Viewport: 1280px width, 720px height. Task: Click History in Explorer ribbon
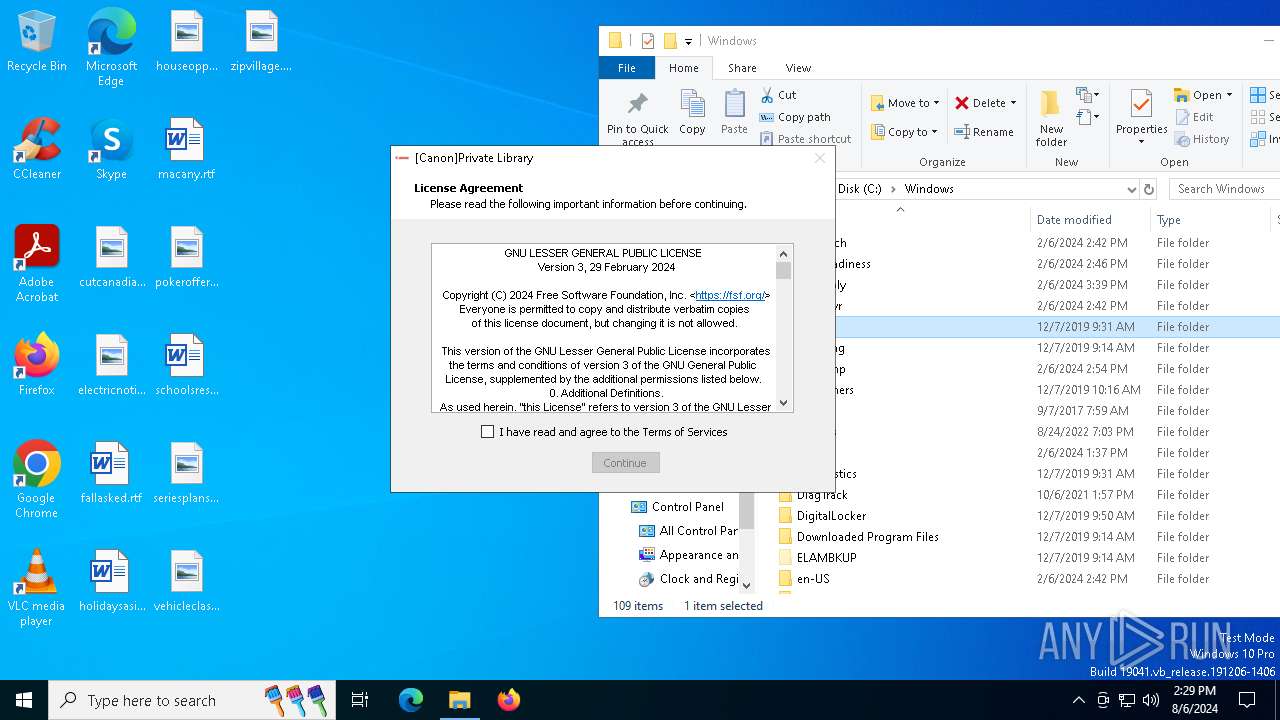tap(1202, 139)
